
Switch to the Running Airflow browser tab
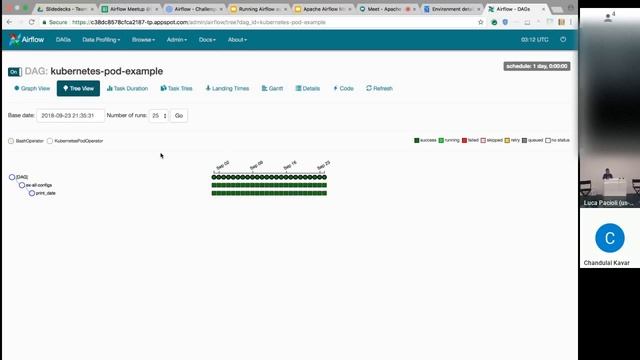coord(258,9)
